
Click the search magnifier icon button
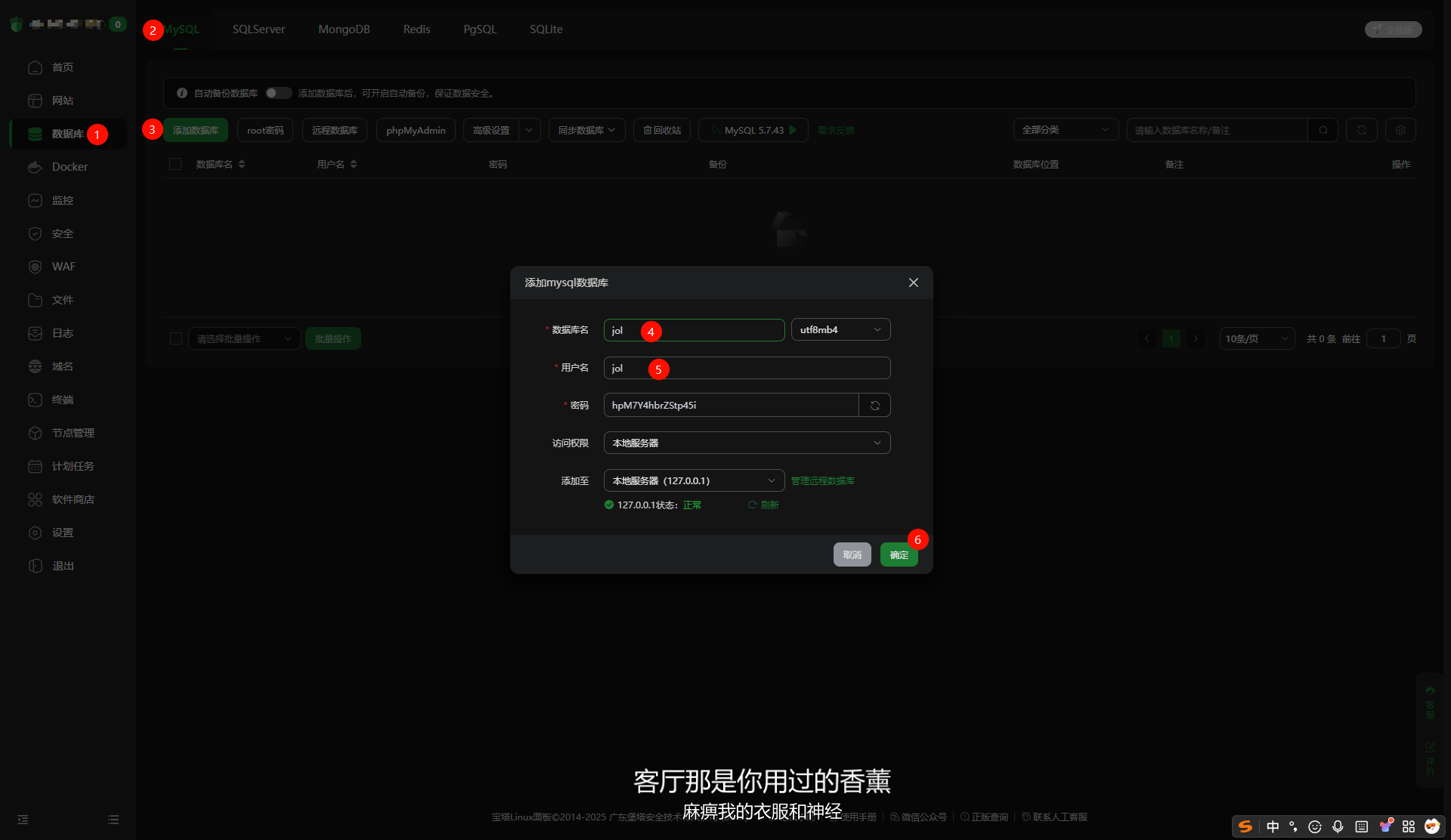(1323, 130)
